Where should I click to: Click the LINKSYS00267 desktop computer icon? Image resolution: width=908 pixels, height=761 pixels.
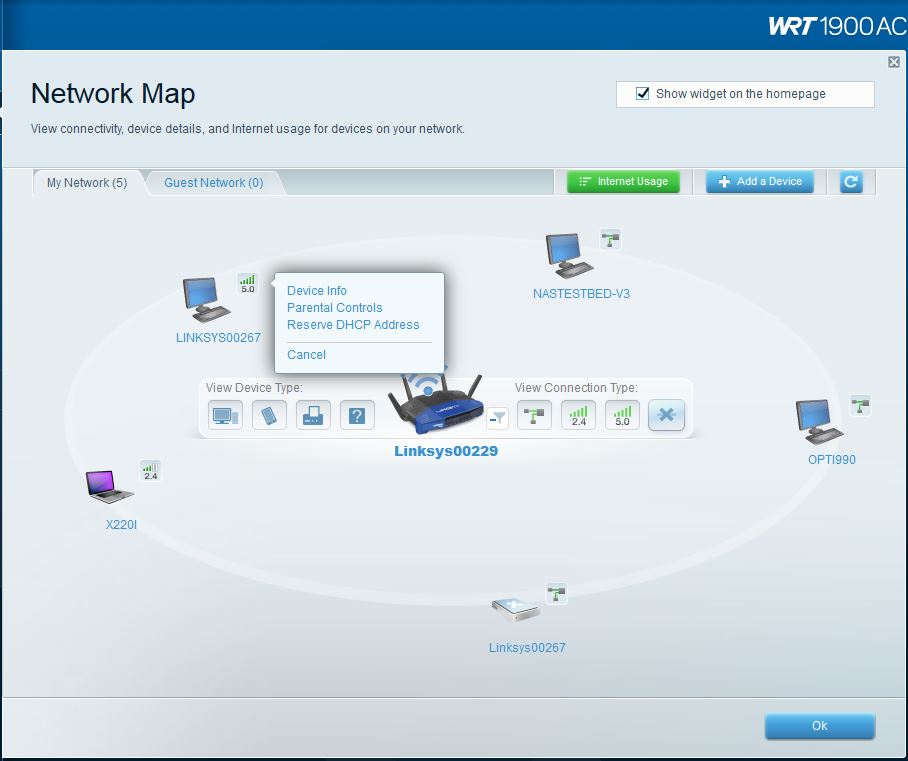click(x=206, y=300)
